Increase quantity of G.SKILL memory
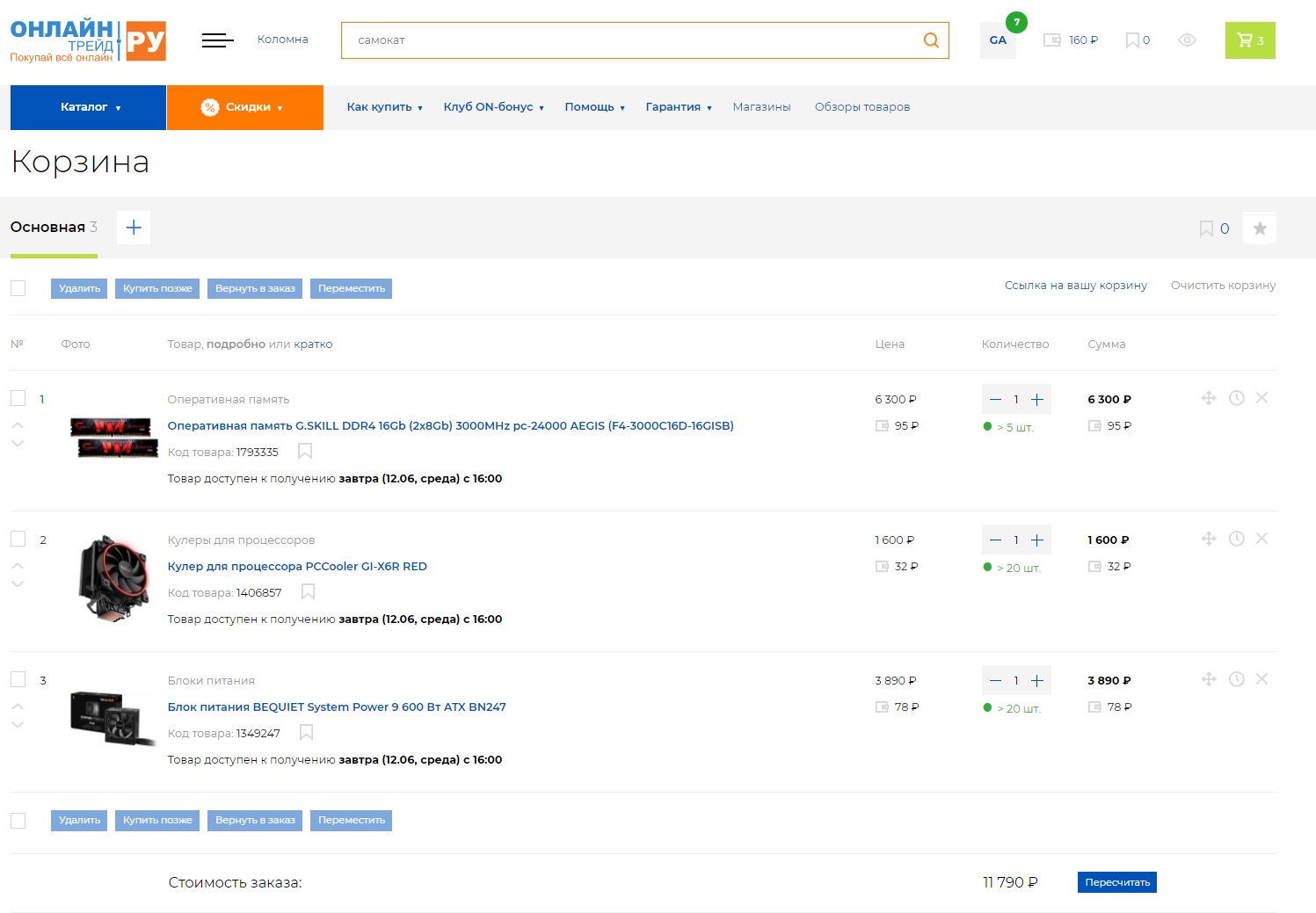This screenshot has height=913, width=1316. tap(1037, 400)
